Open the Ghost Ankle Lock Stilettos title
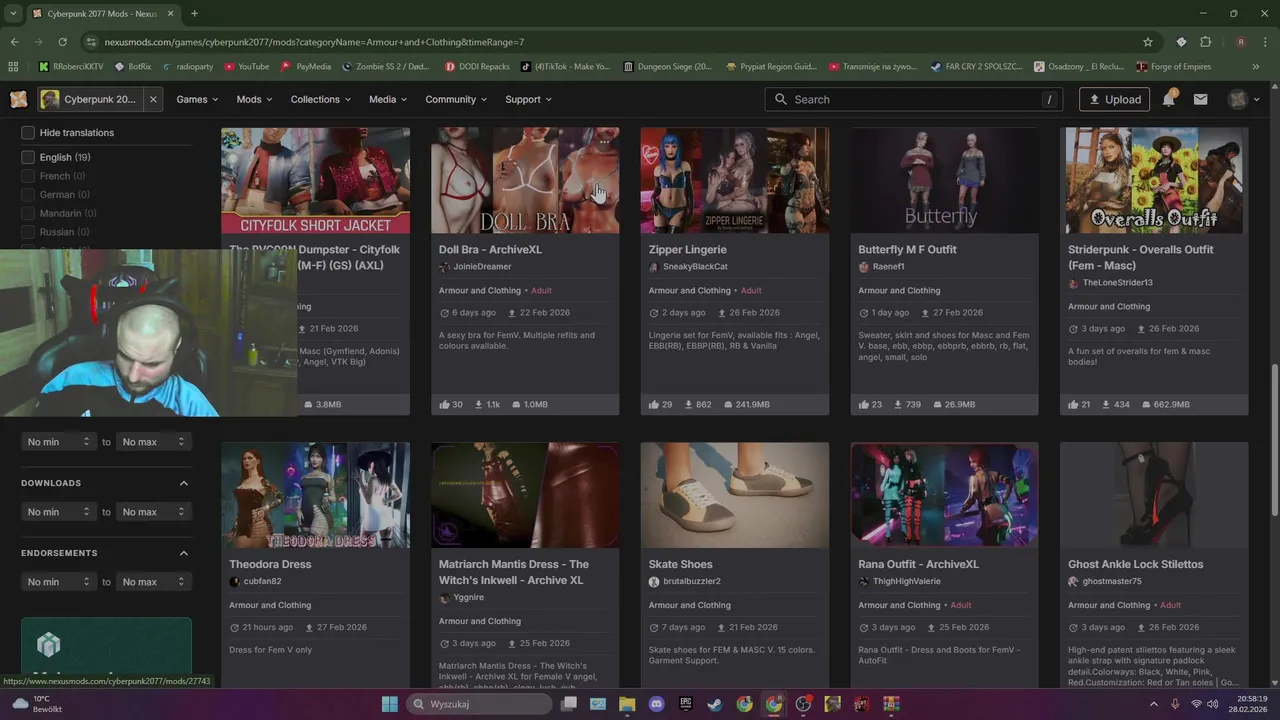Viewport: 1280px width, 720px height. point(1135,564)
